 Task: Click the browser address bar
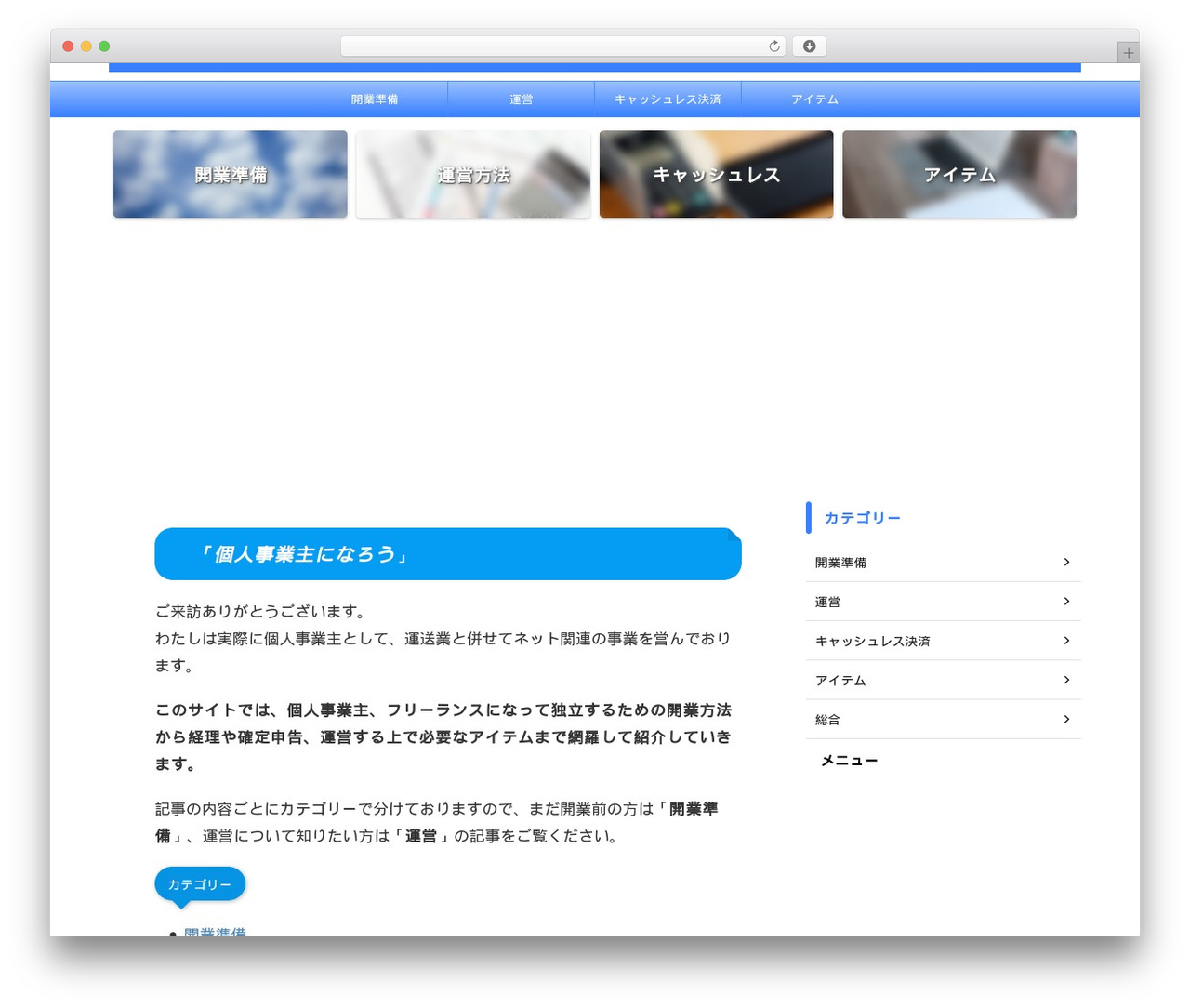tap(562, 46)
